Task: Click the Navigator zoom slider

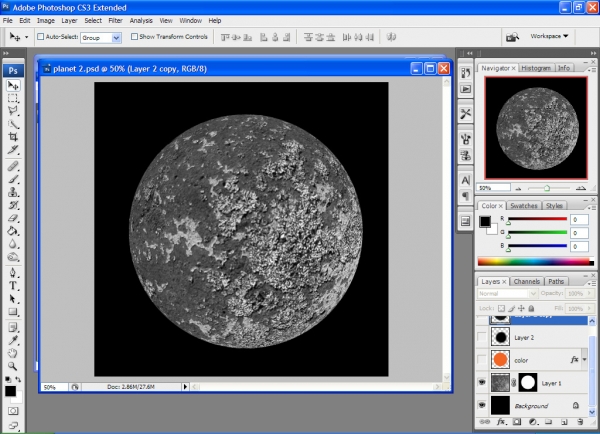Action: [547, 188]
